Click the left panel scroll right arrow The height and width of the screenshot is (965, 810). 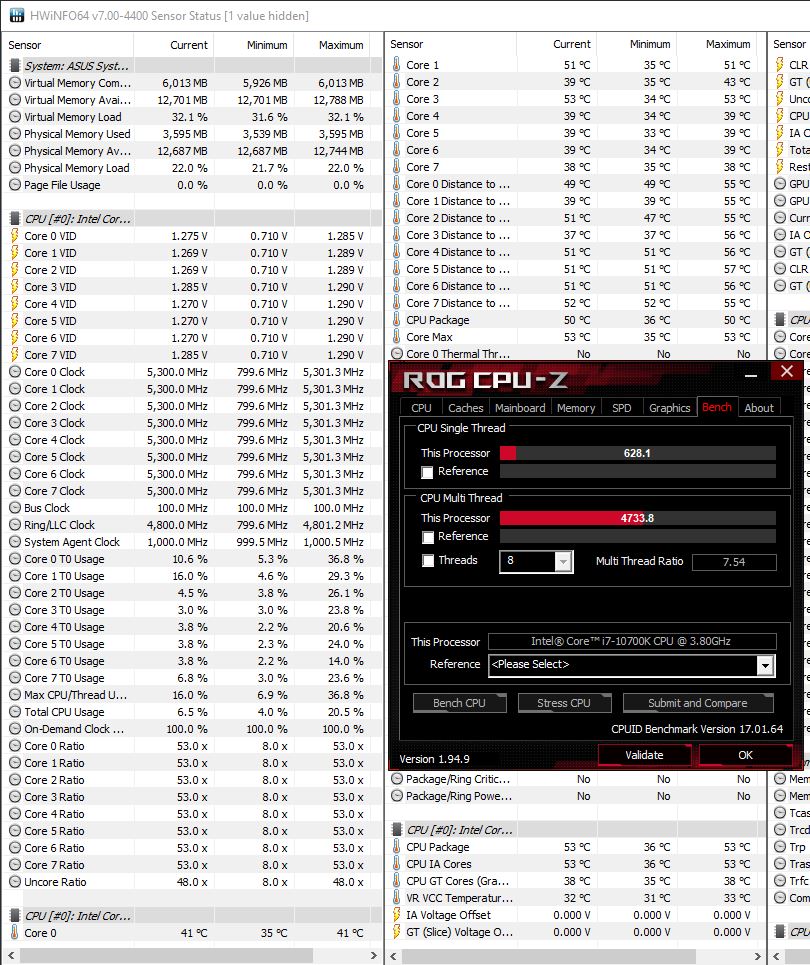click(x=373, y=955)
